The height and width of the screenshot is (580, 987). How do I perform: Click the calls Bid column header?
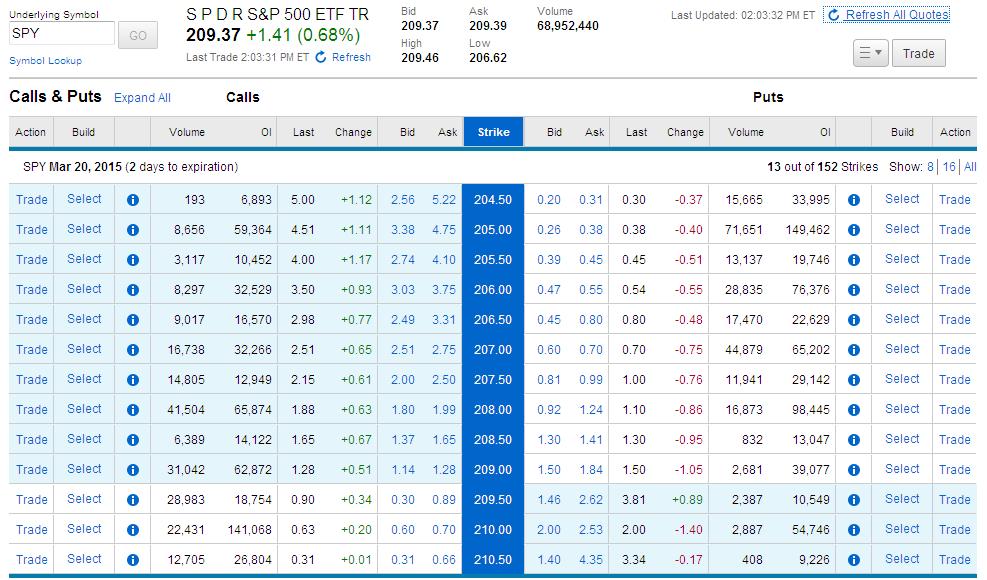(407, 132)
